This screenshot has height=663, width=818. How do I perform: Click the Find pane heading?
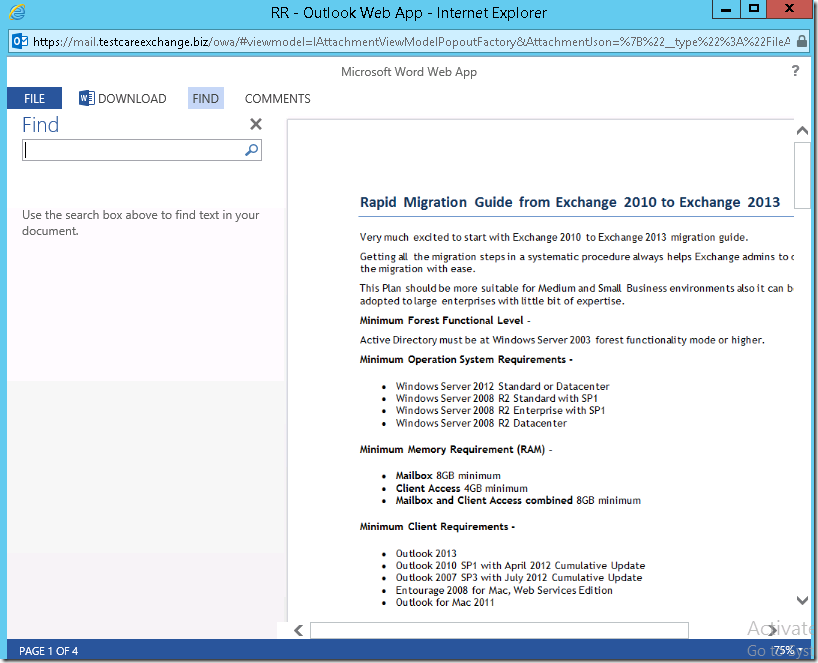(x=40, y=125)
